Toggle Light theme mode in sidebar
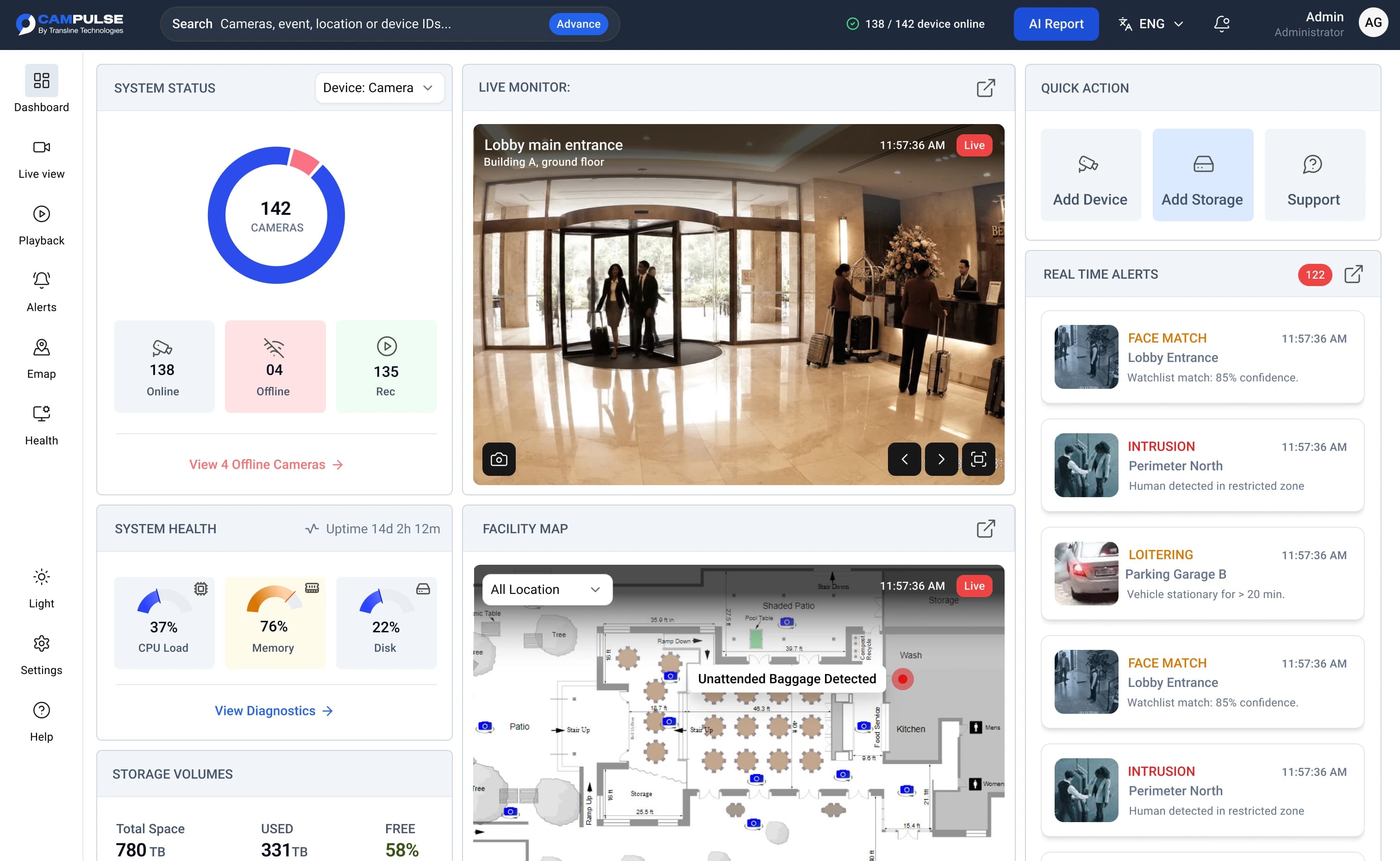This screenshot has height=861, width=1400. (x=41, y=589)
